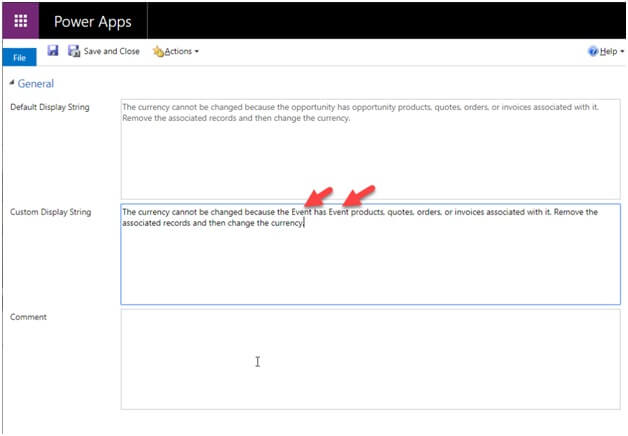Expand the Actions dropdown arrow
Screen dimensions: 628x436
[x=196, y=52]
